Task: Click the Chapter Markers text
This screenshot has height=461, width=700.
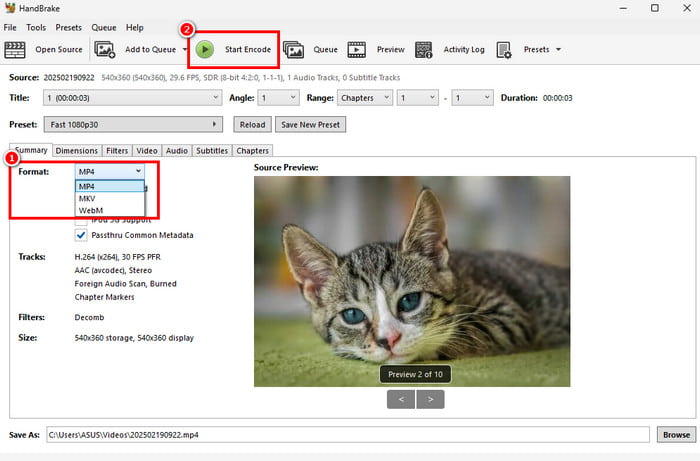Action: coord(104,297)
